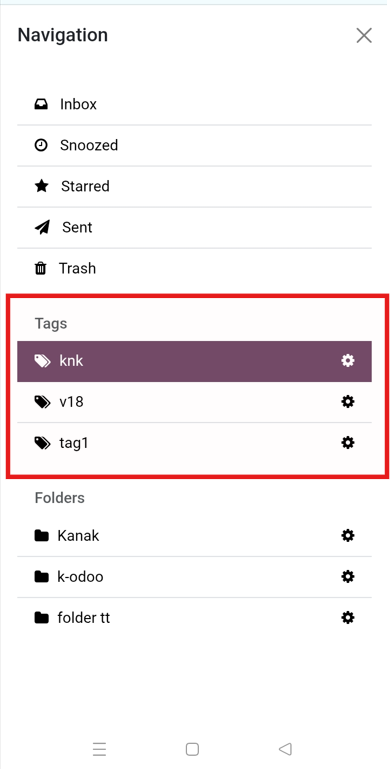Screen dimensions: 390x769
Task: Select the knk tag
Action: click(194, 361)
